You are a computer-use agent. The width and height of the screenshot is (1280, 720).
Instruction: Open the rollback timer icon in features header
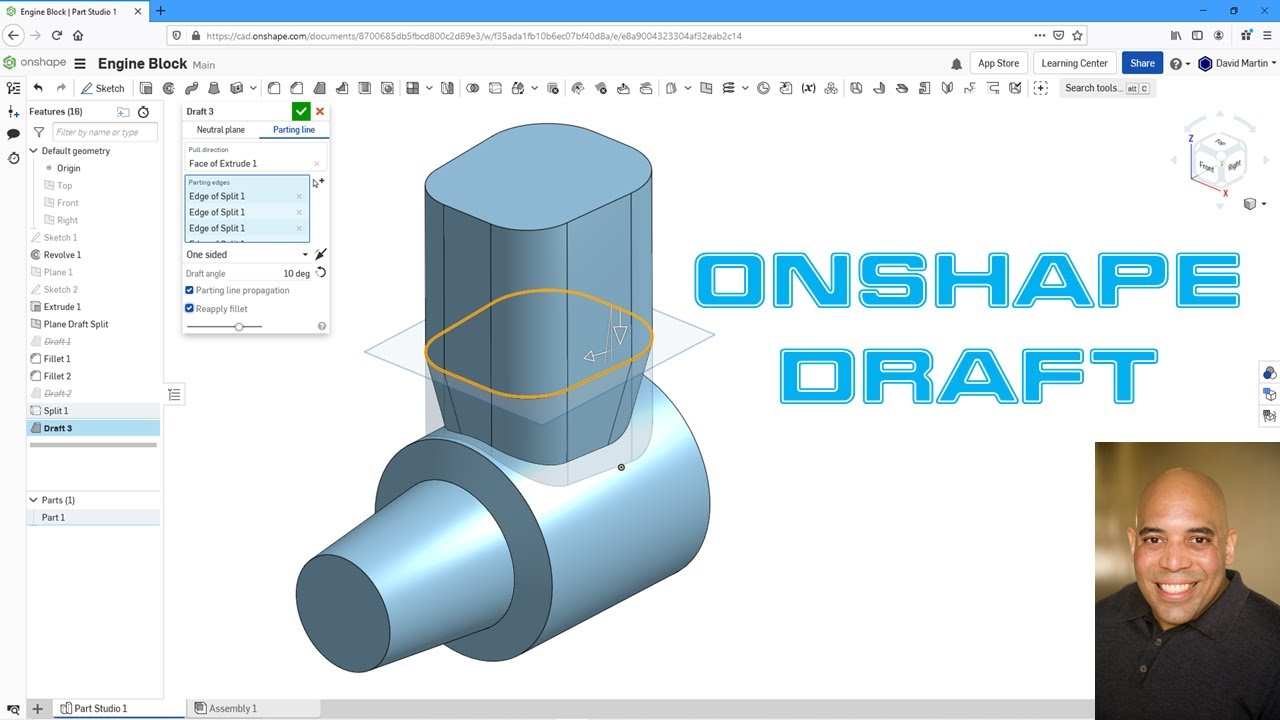pyautogui.click(x=143, y=112)
